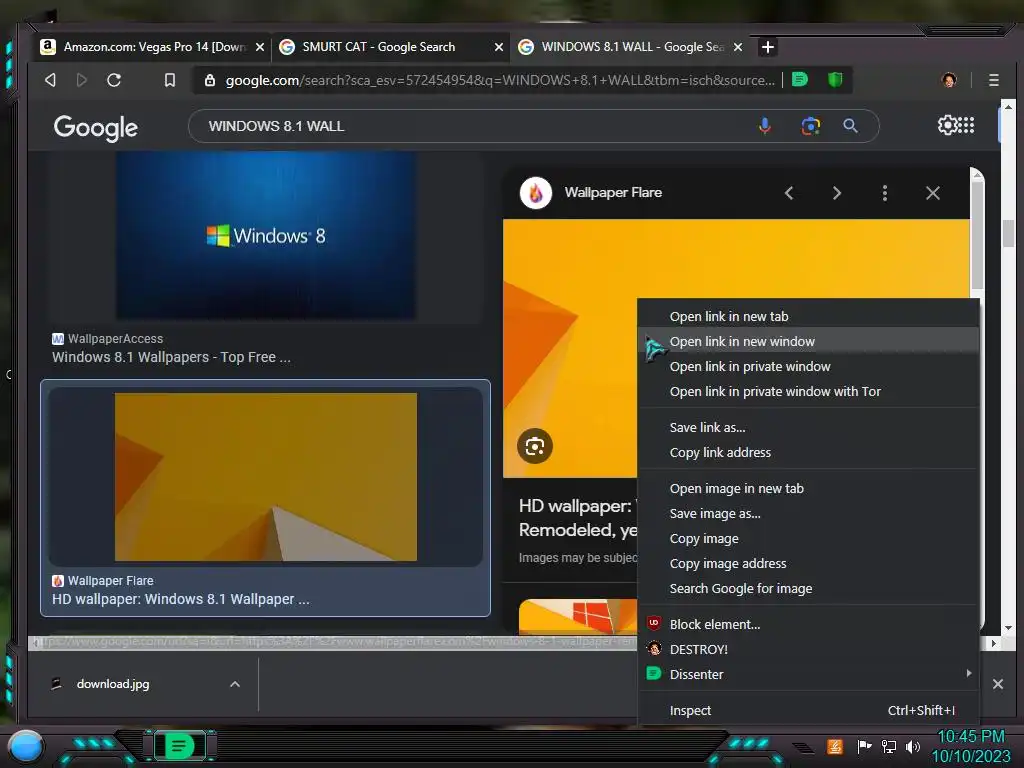Bookmark this page using the bookmark icon
Screen dimensions: 1024x768
170,80
